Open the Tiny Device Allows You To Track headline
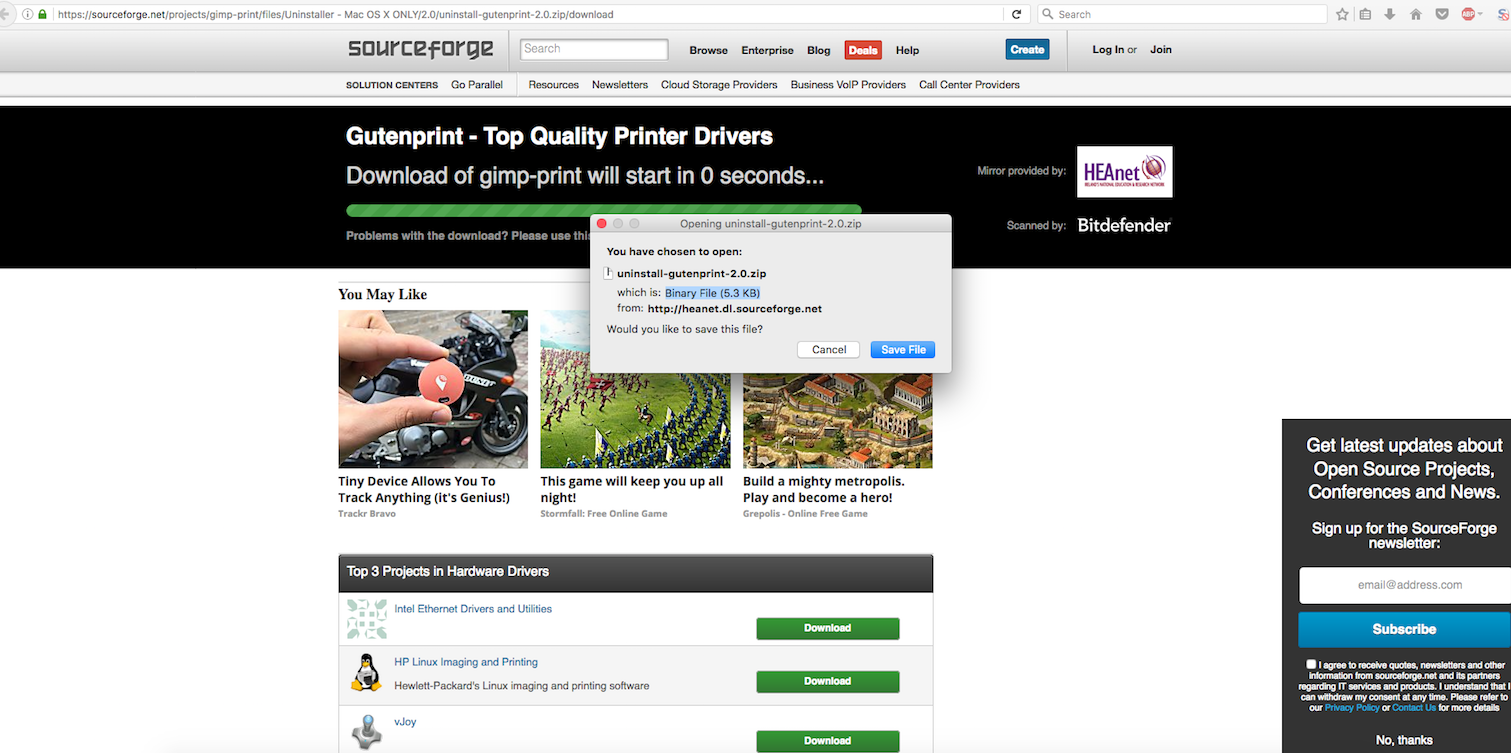The image size is (1511, 753). 424,490
